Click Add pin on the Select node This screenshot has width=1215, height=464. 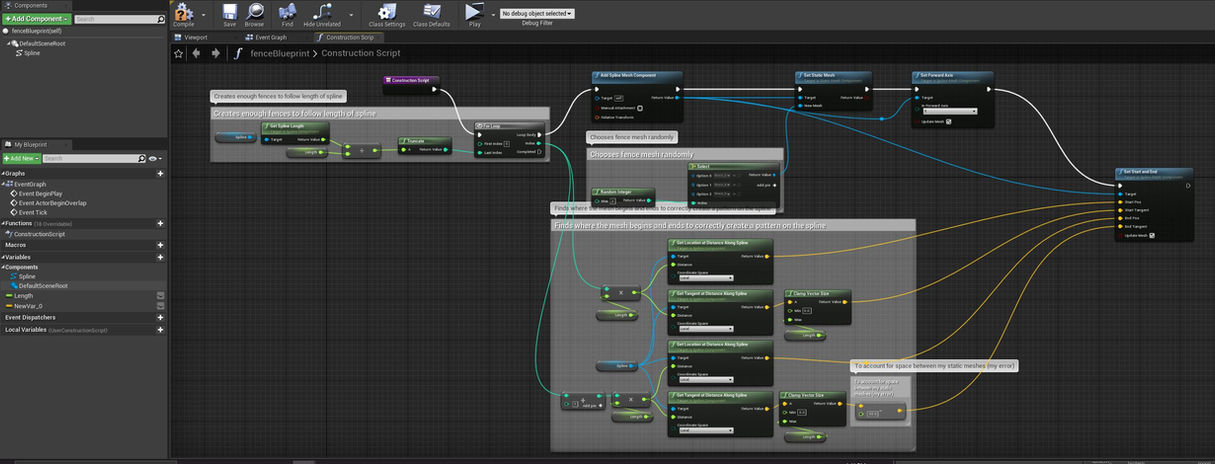[x=765, y=185]
